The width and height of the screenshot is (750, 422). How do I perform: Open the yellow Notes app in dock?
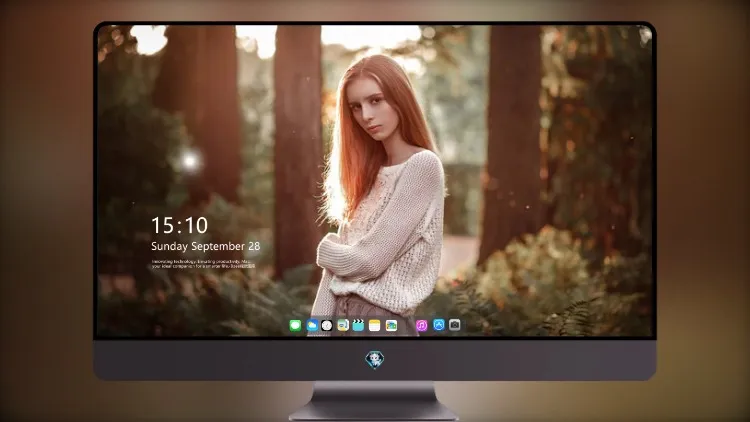pos(375,325)
